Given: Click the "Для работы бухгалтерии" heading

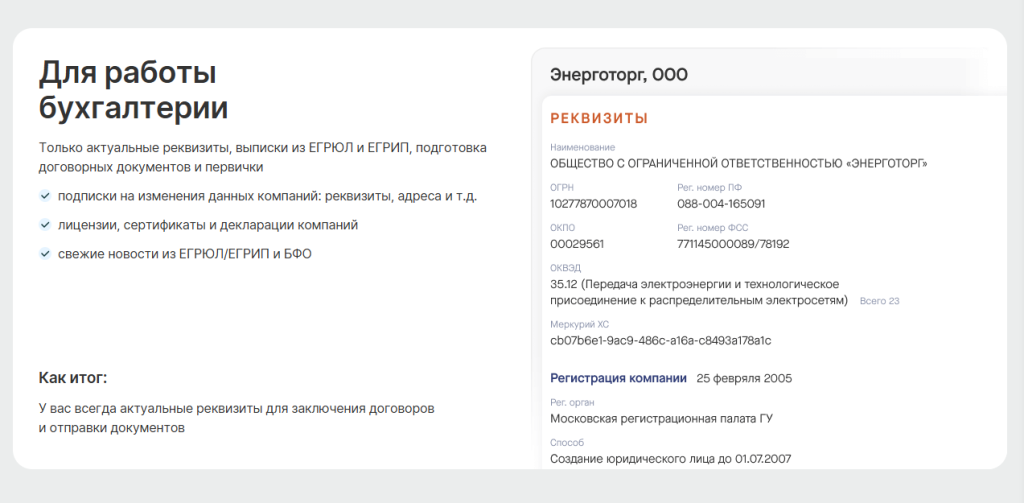Looking at the screenshot, I should pos(133,90).
